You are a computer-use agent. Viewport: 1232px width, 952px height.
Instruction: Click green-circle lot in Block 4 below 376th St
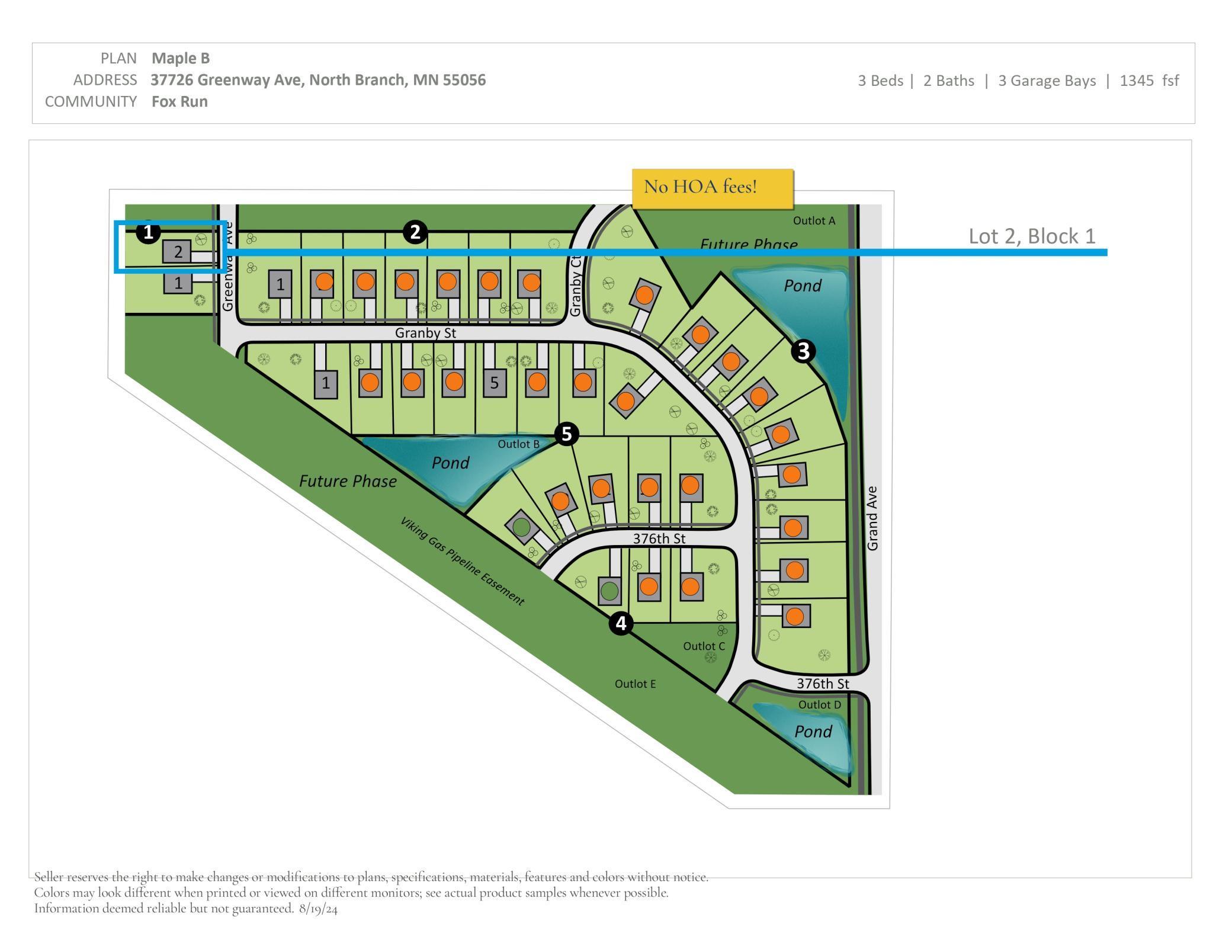pos(609,591)
